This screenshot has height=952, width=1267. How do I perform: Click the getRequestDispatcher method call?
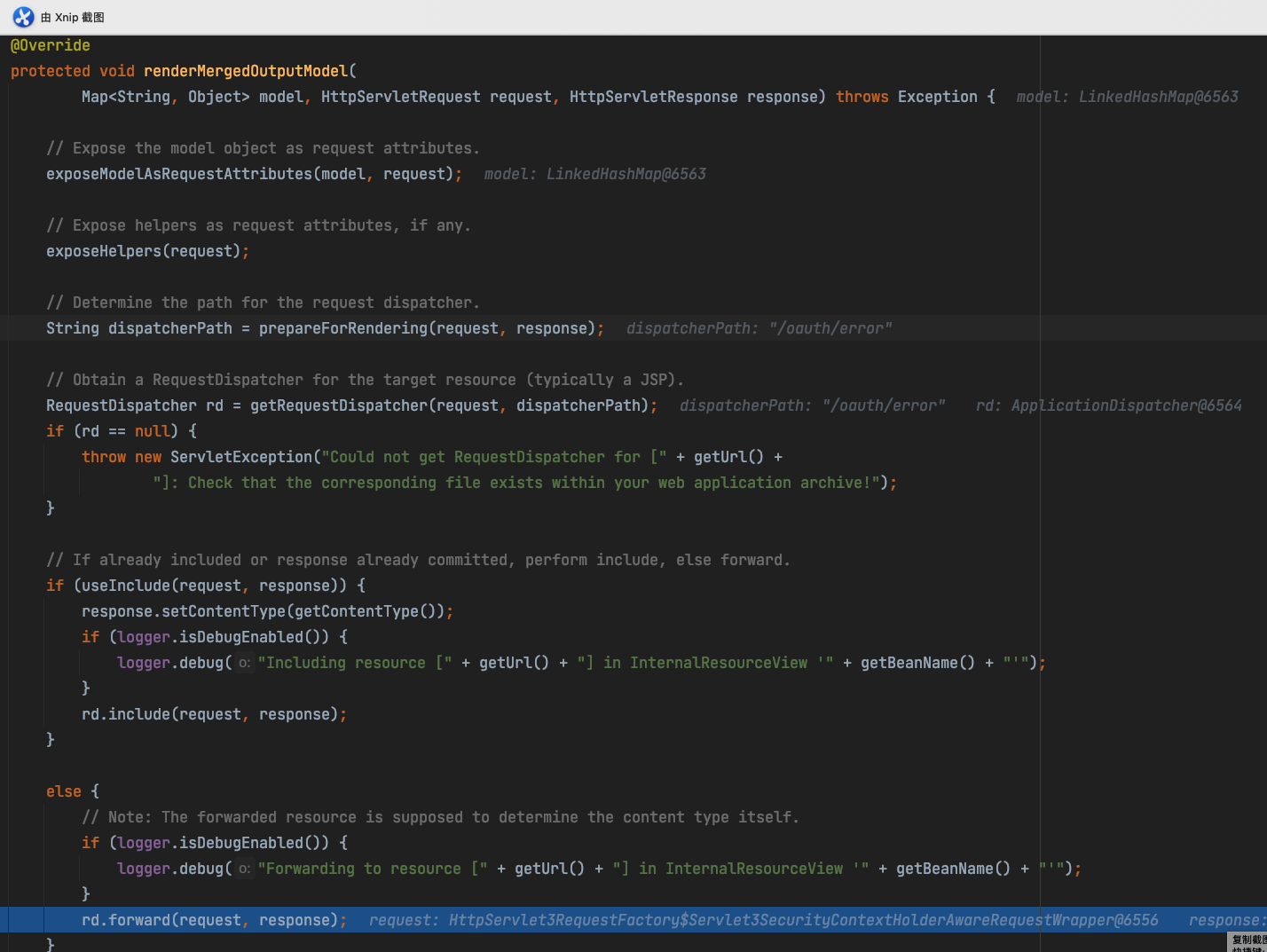click(339, 405)
